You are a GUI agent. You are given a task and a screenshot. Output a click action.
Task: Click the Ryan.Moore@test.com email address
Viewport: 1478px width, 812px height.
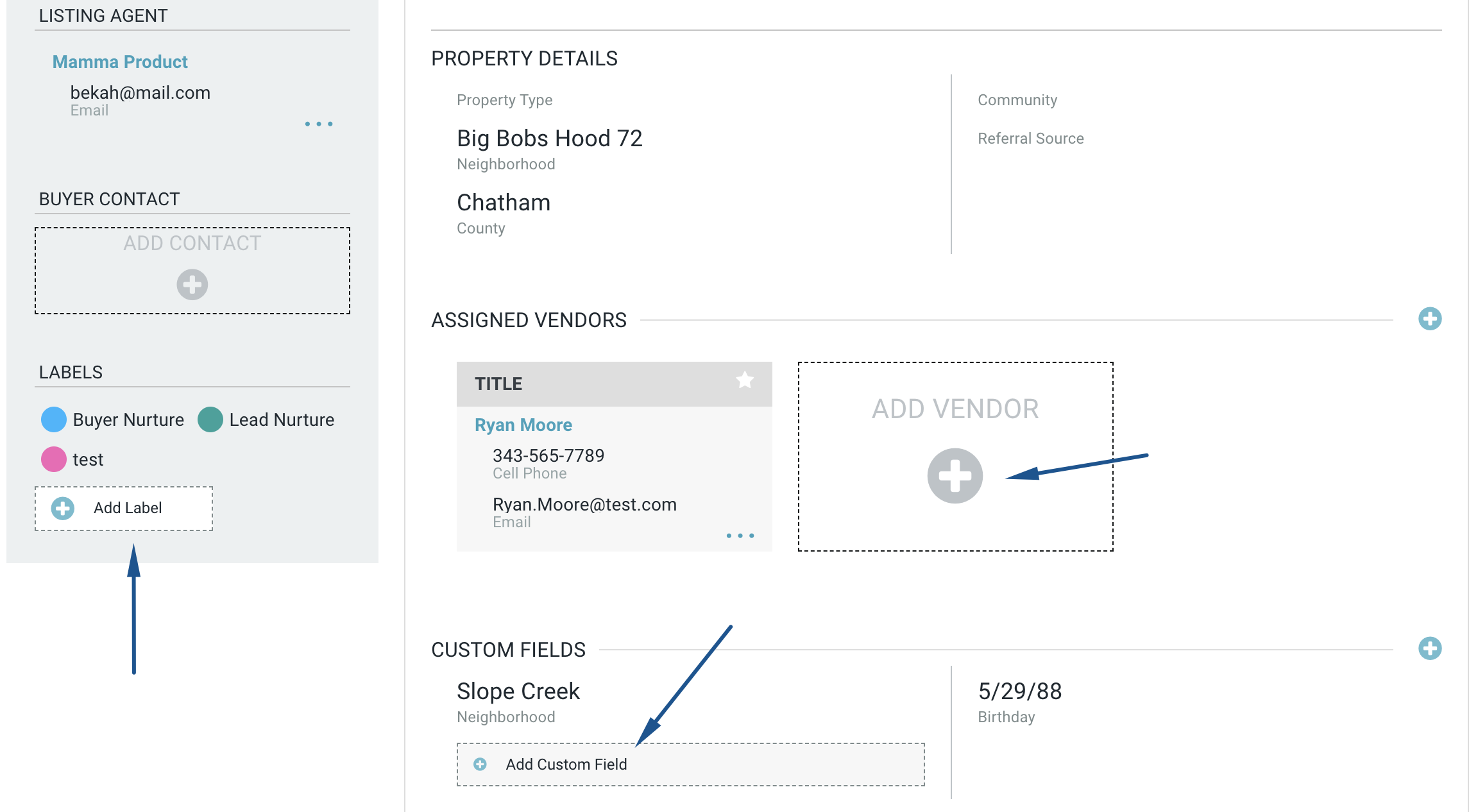584,504
